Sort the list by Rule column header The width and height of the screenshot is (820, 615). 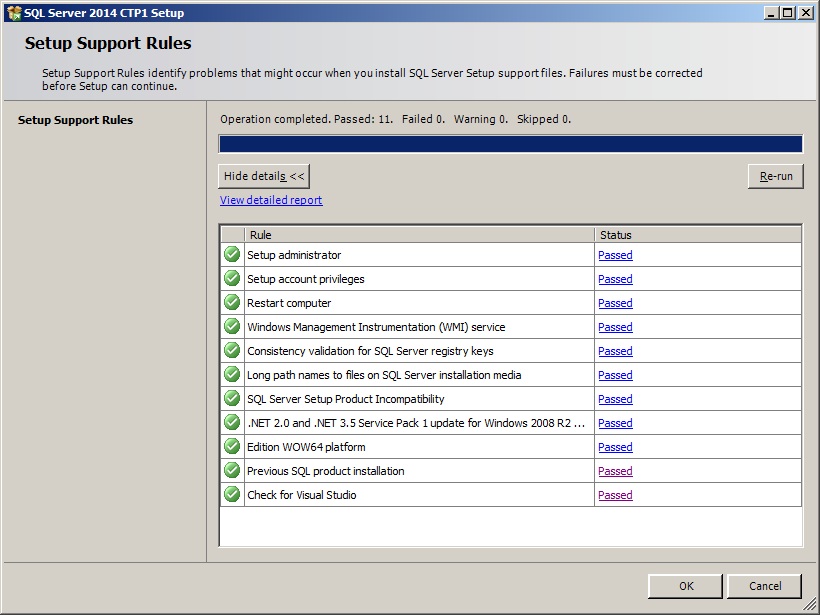pos(419,235)
